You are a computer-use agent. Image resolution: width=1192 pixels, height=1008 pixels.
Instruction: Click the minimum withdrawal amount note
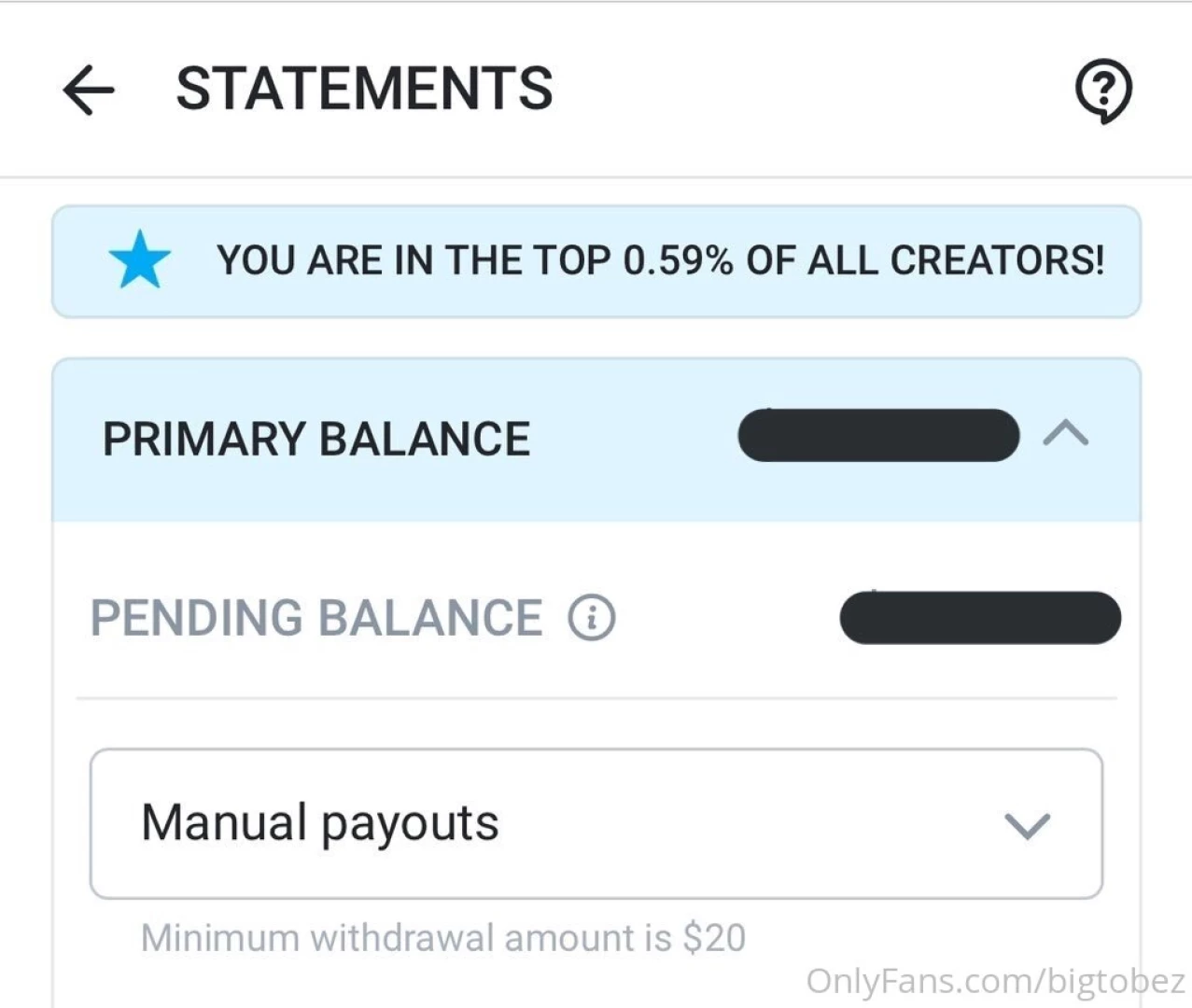click(443, 937)
